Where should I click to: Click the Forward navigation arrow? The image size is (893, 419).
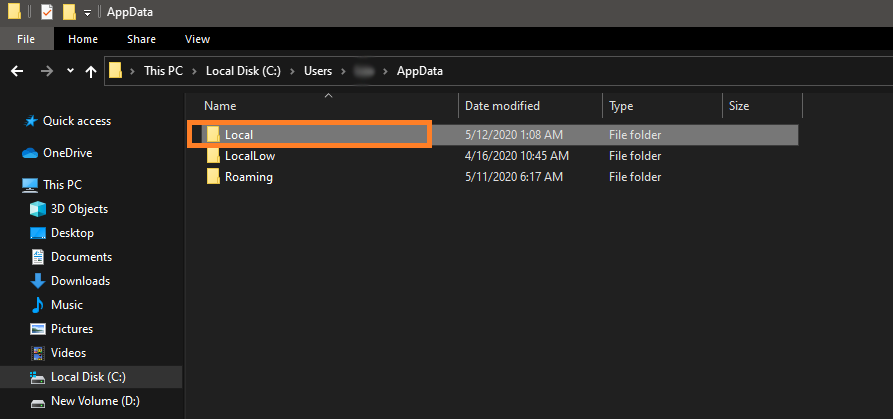click(x=47, y=71)
